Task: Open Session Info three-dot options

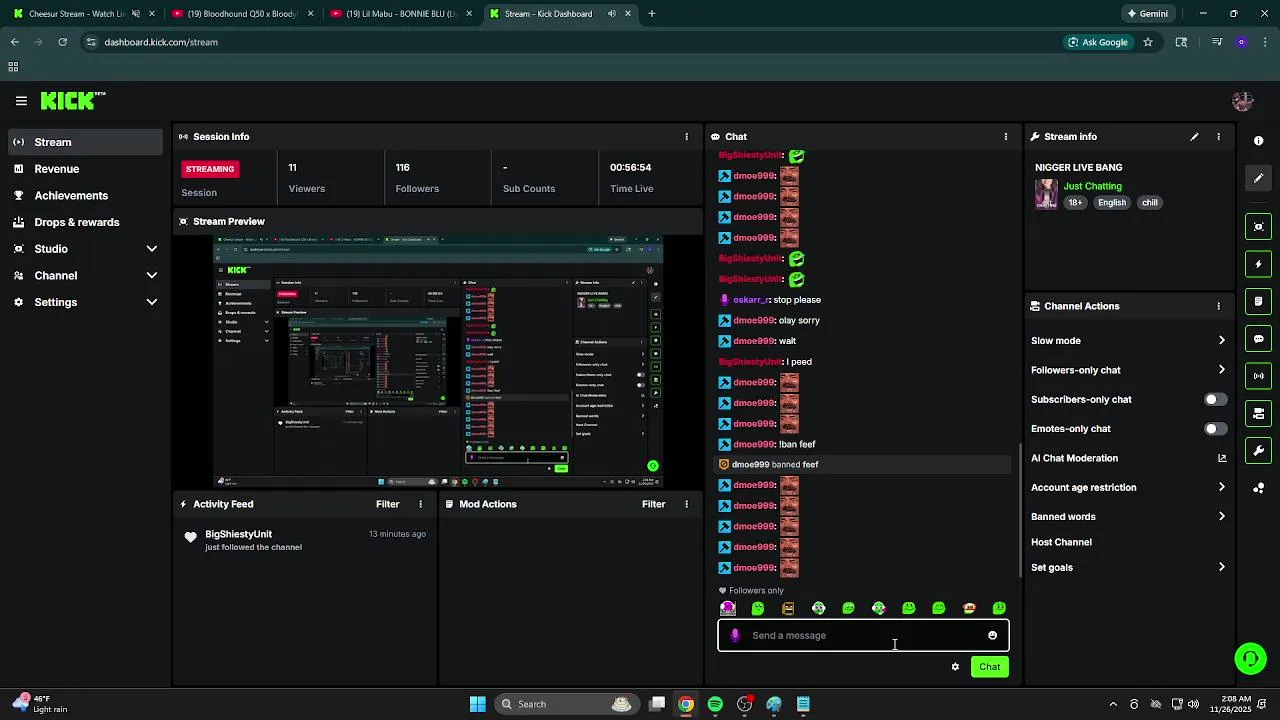Action: point(686,137)
